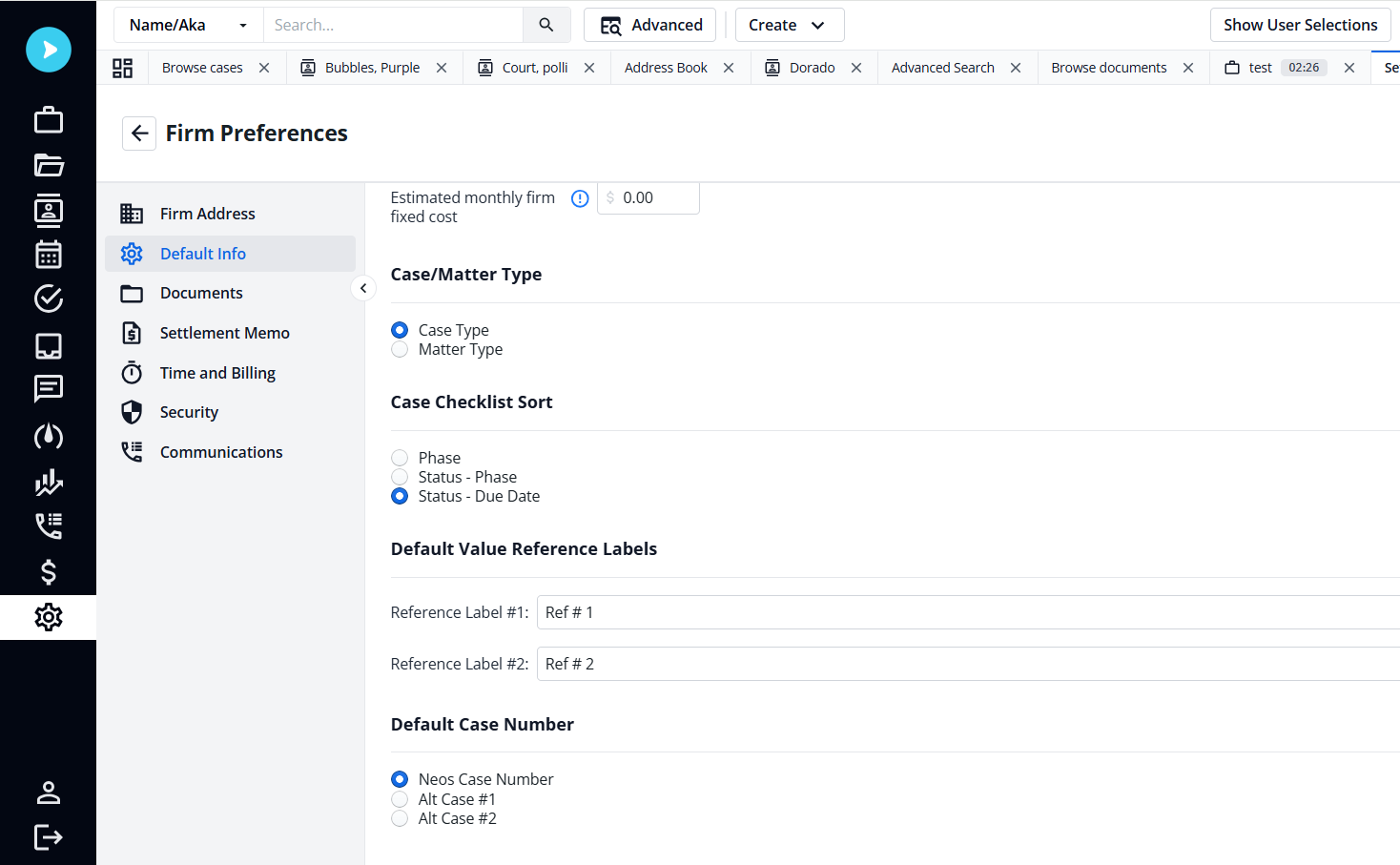
Task: Click the search magnifier icon
Action: tap(546, 25)
